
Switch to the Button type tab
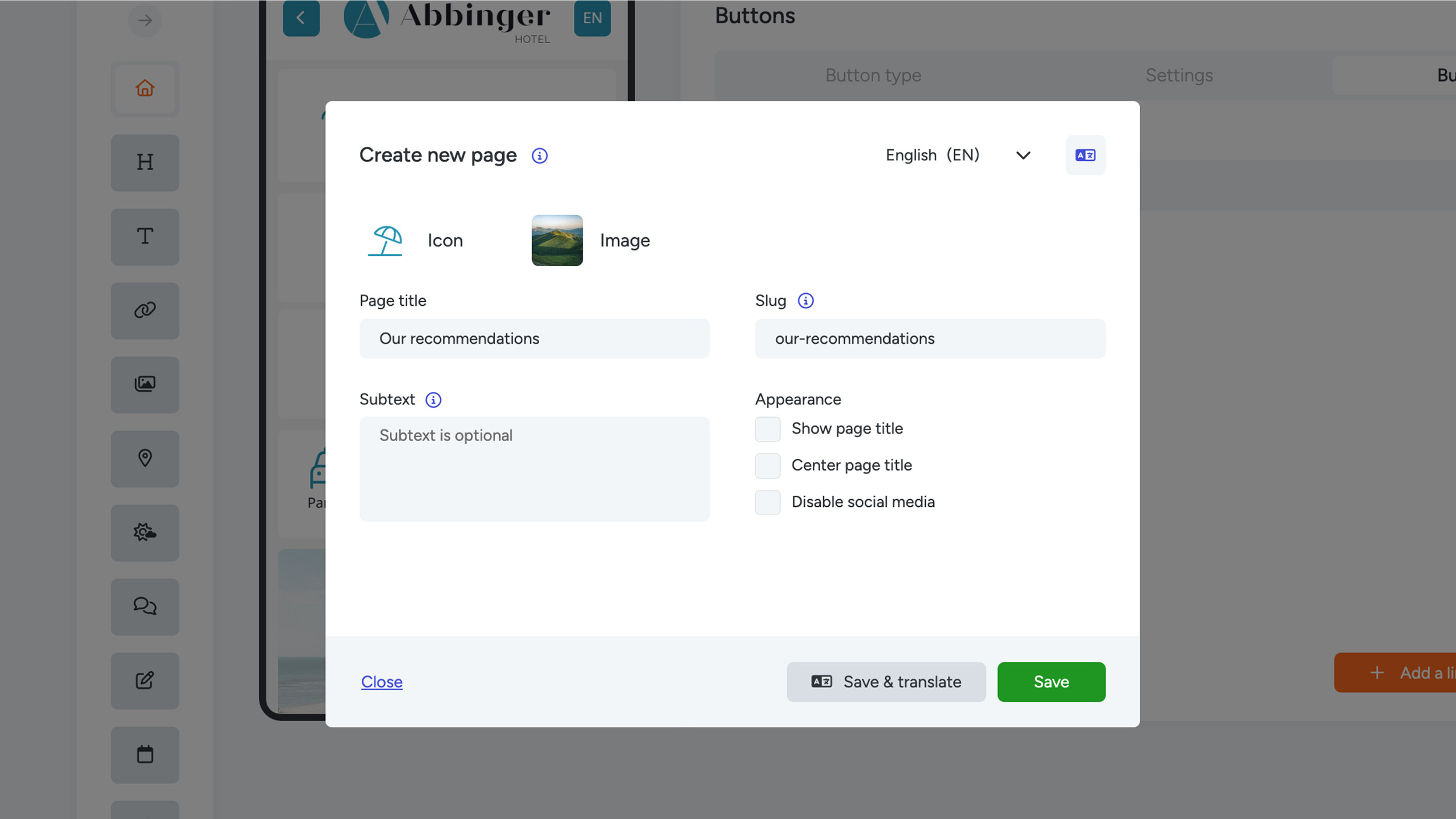point(873,75)
